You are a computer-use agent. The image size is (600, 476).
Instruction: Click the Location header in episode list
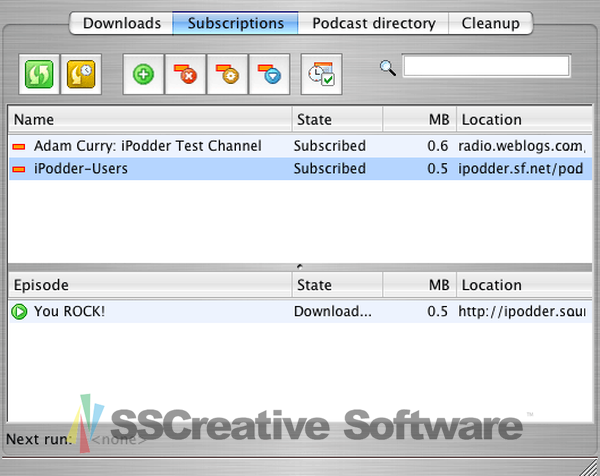(x=525, y=285)
